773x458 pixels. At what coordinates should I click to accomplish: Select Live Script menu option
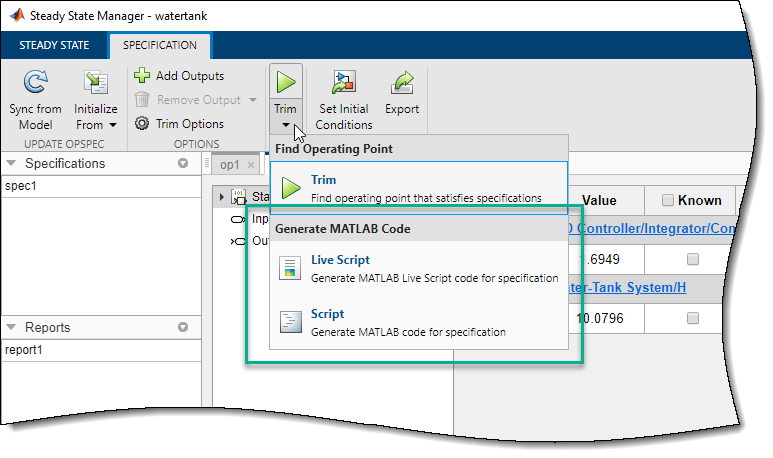340,261
